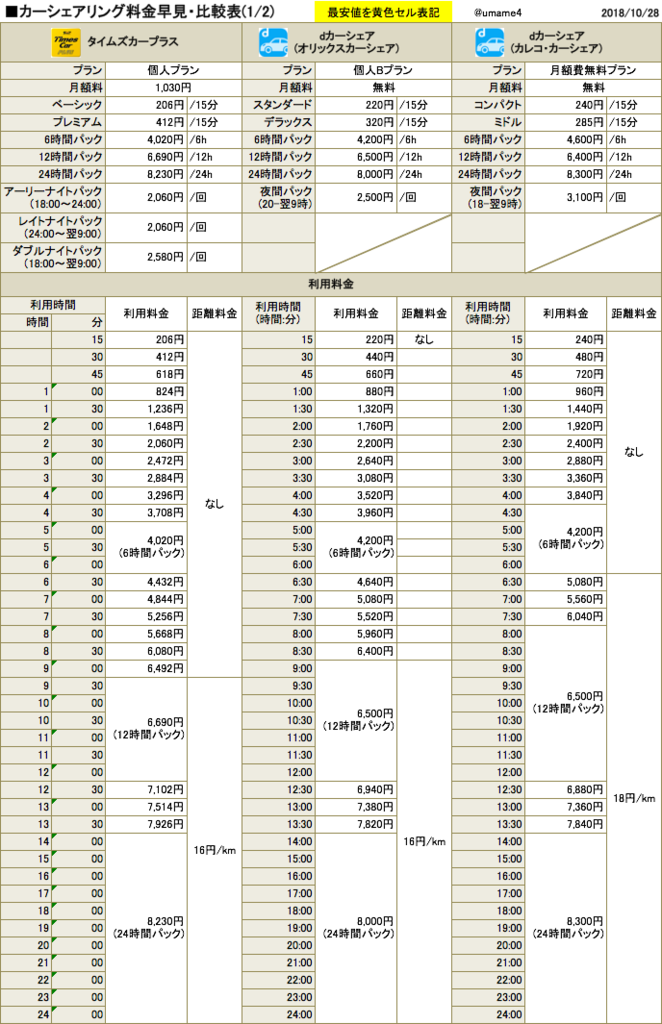
Task: Select the 個人プラン cell
Action: (x=174, y=71)
